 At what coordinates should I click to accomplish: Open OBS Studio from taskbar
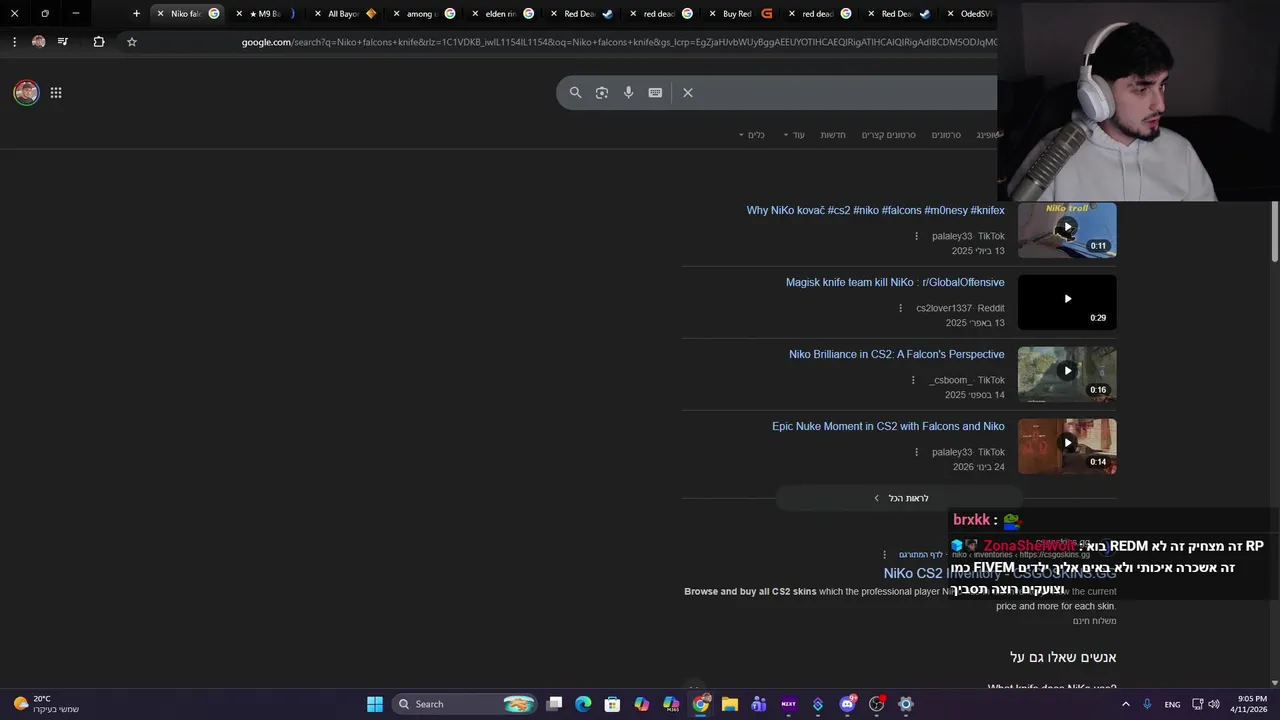click(x=877, y=704)
